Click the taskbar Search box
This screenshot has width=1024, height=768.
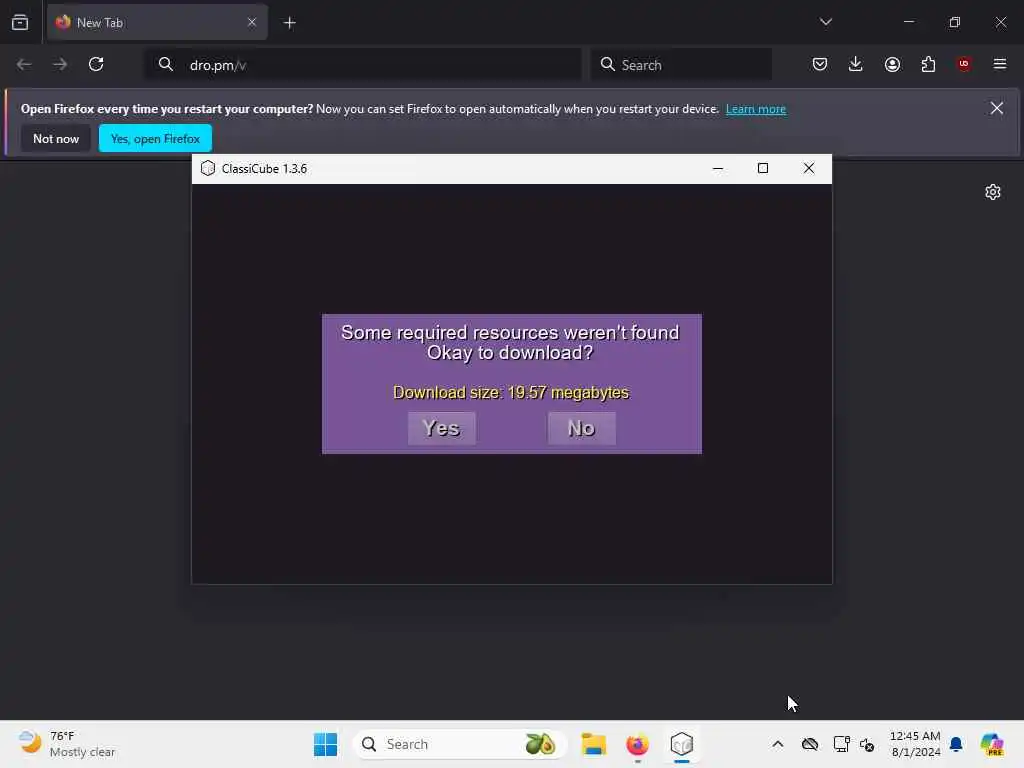tap(460, 744)
